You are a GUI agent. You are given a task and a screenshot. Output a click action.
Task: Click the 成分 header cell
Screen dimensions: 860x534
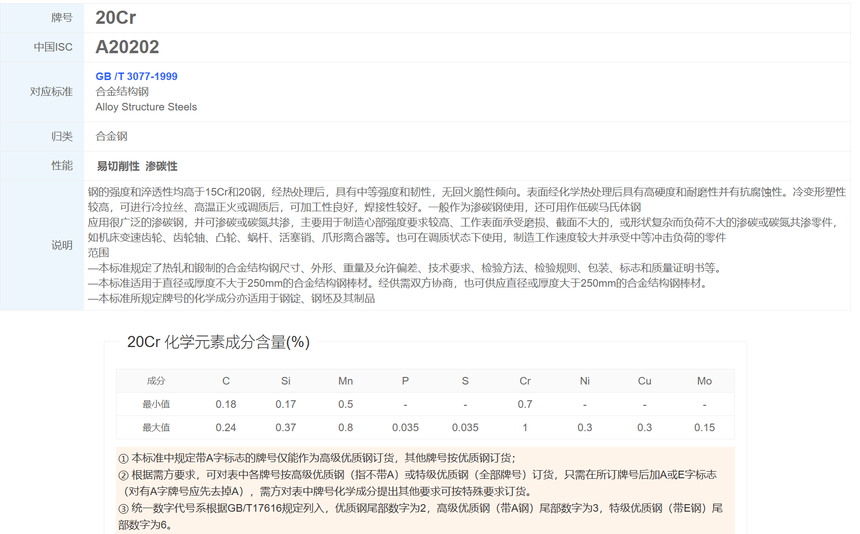(x=156, y=381)
